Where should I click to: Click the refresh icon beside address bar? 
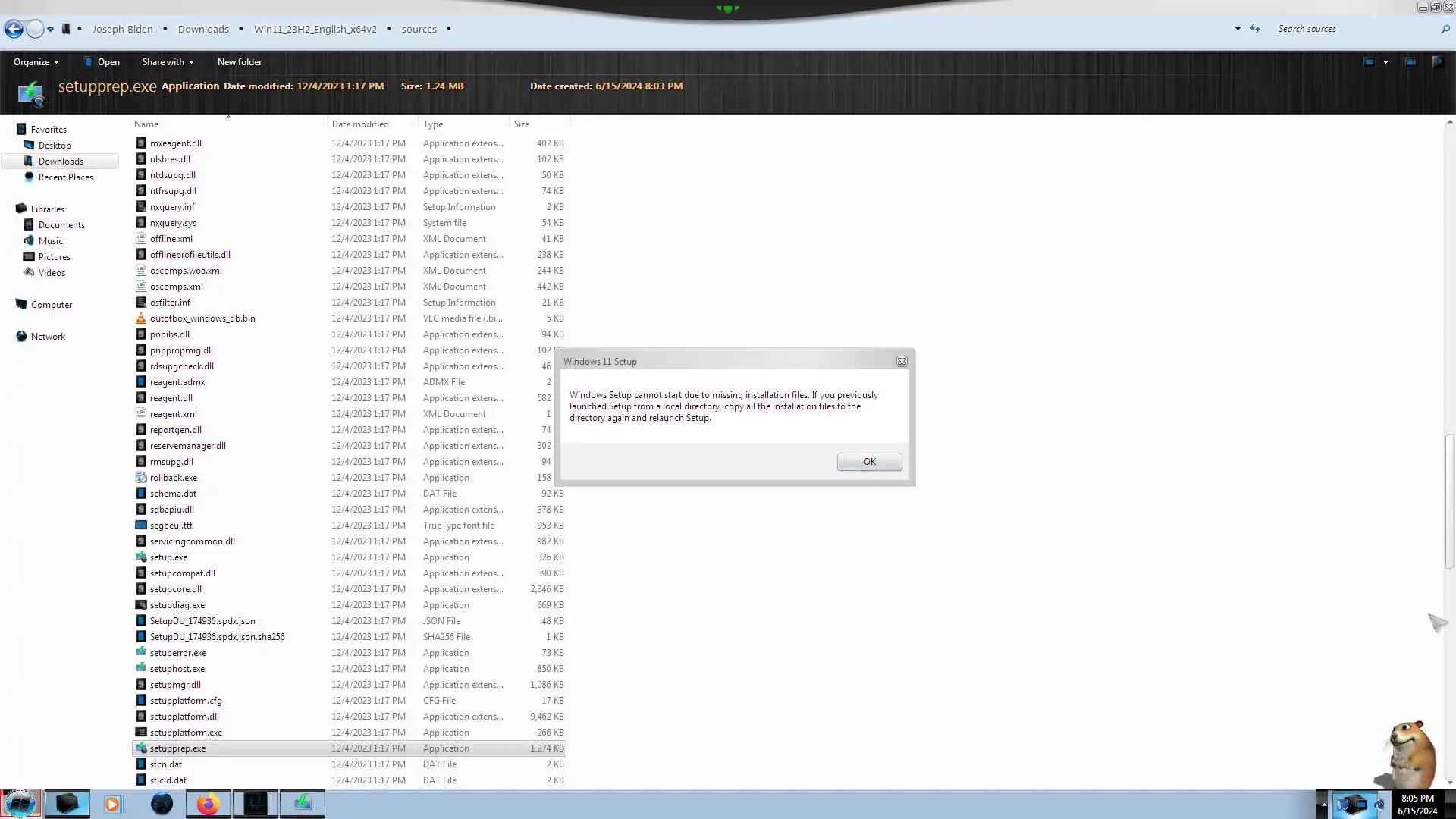(1255, 29)
